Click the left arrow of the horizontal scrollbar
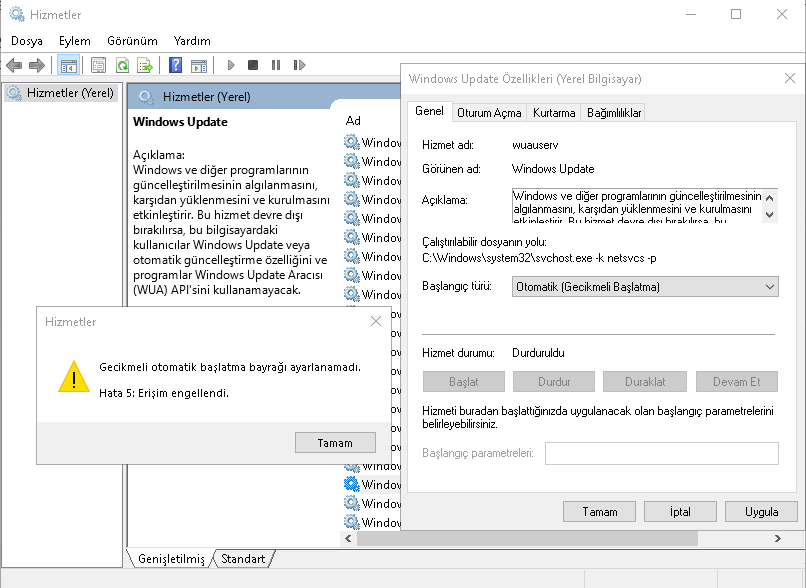This screenshot has height=588, width=806. click(349, 539)
